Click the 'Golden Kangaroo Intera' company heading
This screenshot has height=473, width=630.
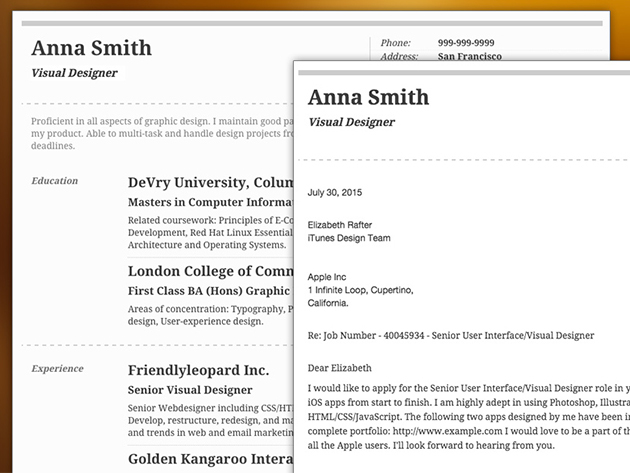click(211, 459)
